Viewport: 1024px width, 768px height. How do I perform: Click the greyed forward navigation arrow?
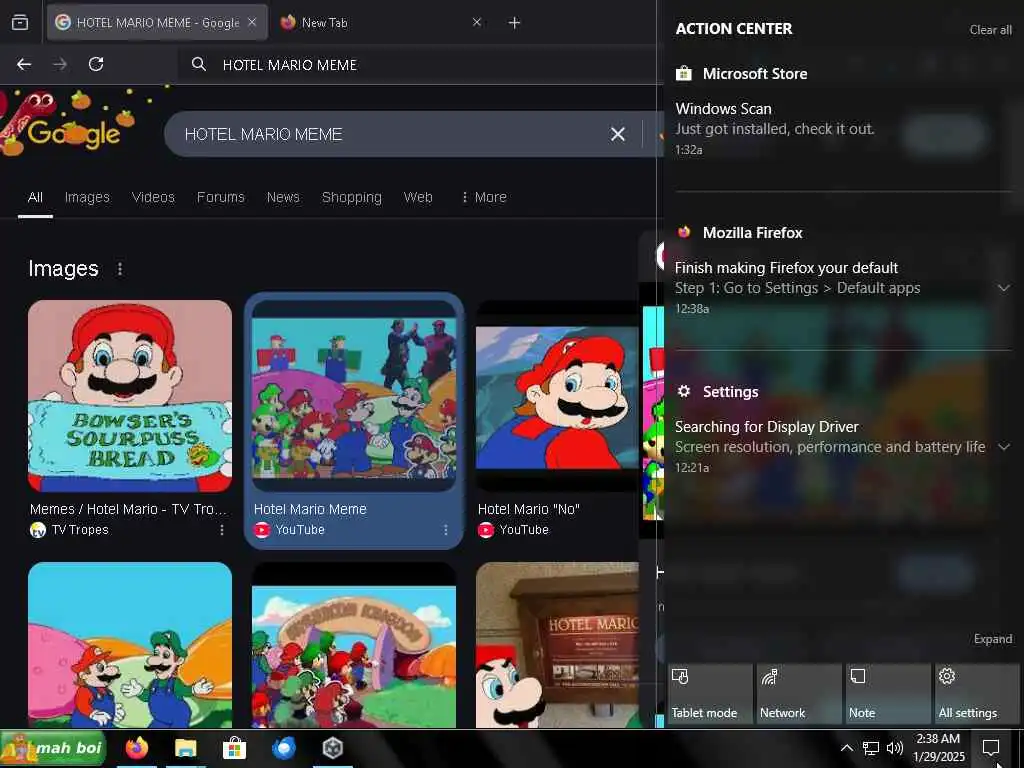point(60,64)
